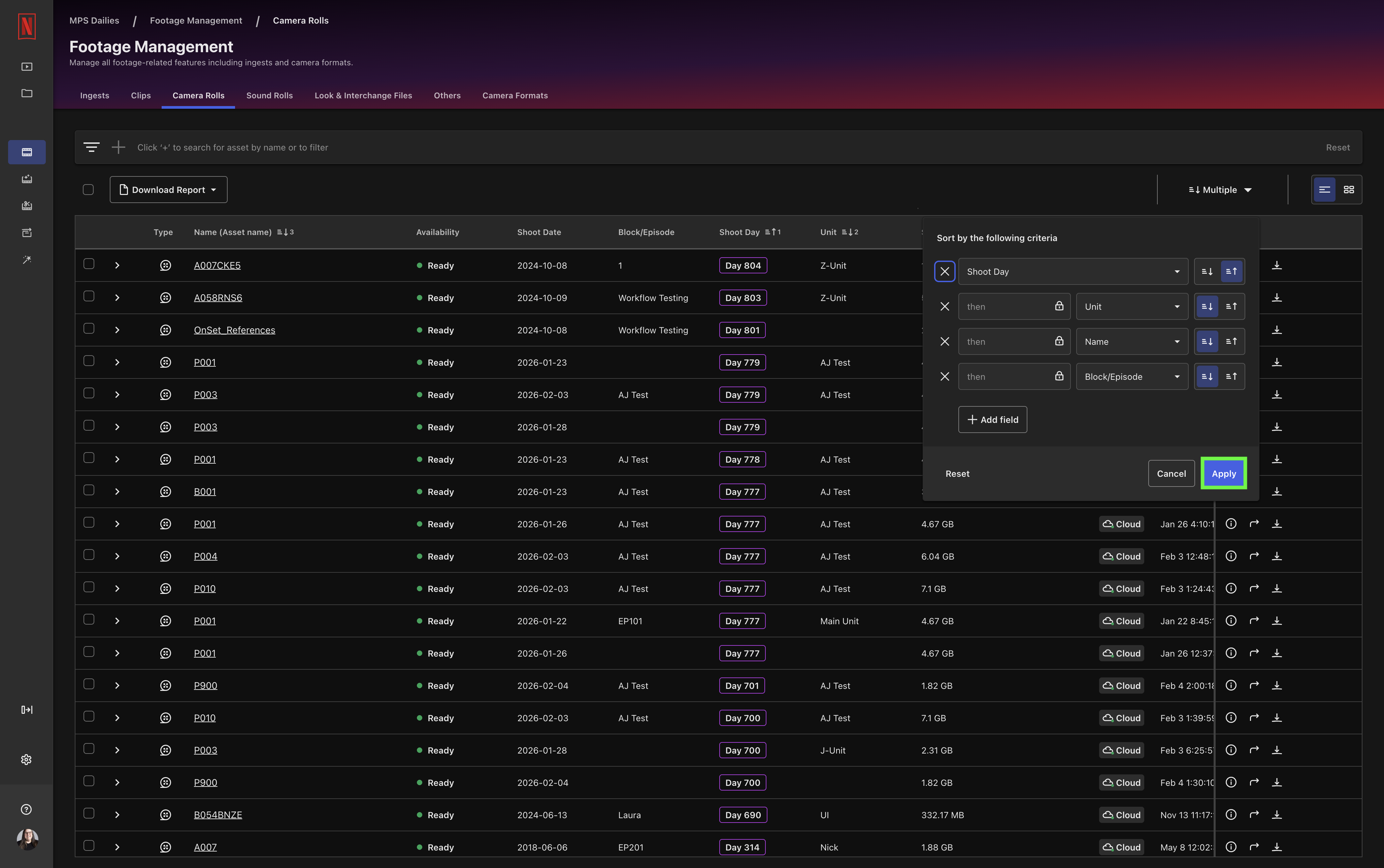Viewport: 1384px width, 868px height.
Task: Open the OnSet_References asset link
Action: tap(234, 330)
